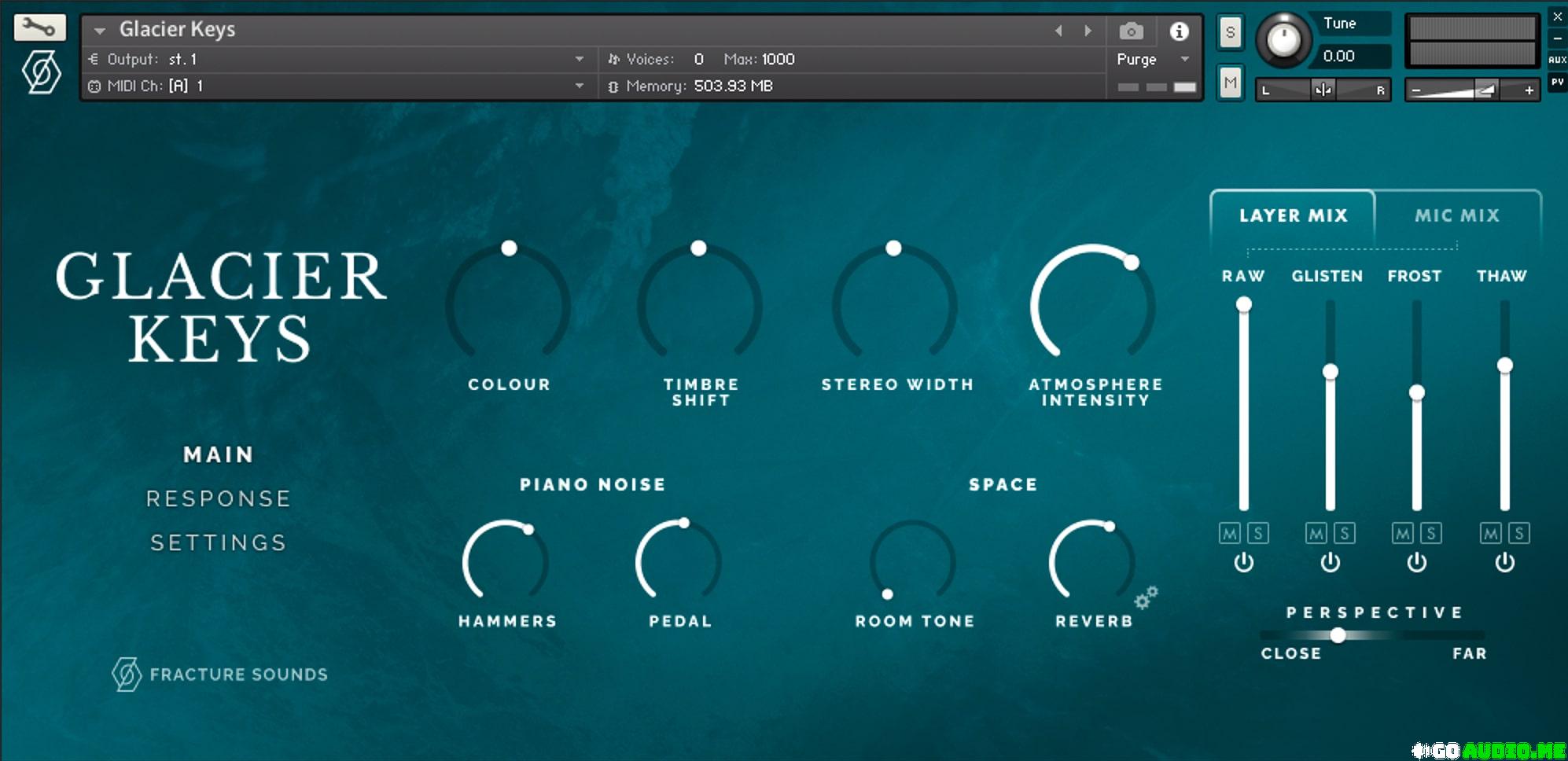Click the Fracture Sounds logo icon below the wrench
The height and width of the screenshot is (761, 1568).
(x=41, y=72)
